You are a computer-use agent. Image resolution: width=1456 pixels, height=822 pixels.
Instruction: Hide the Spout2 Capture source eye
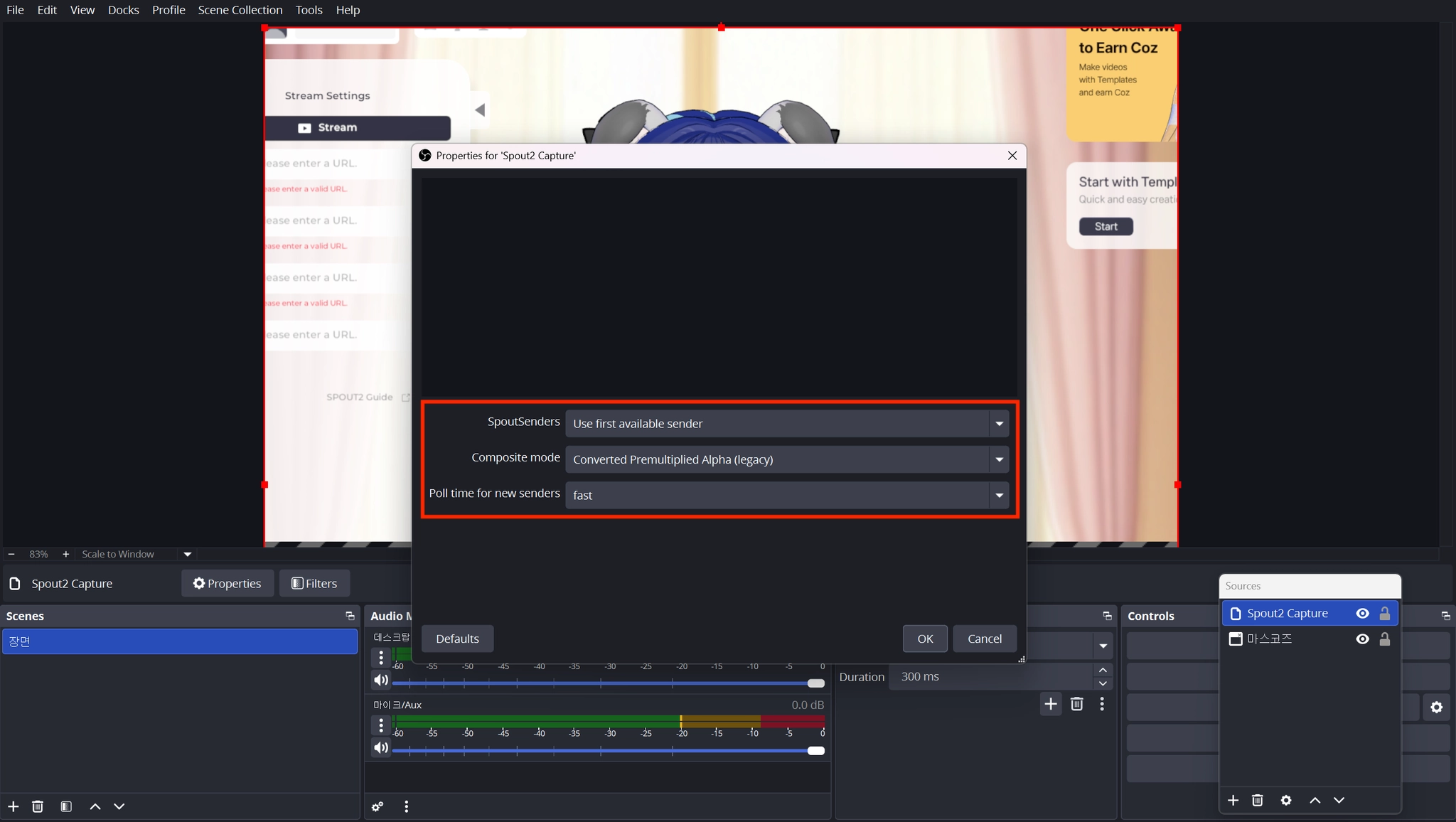coord(1362,613)
